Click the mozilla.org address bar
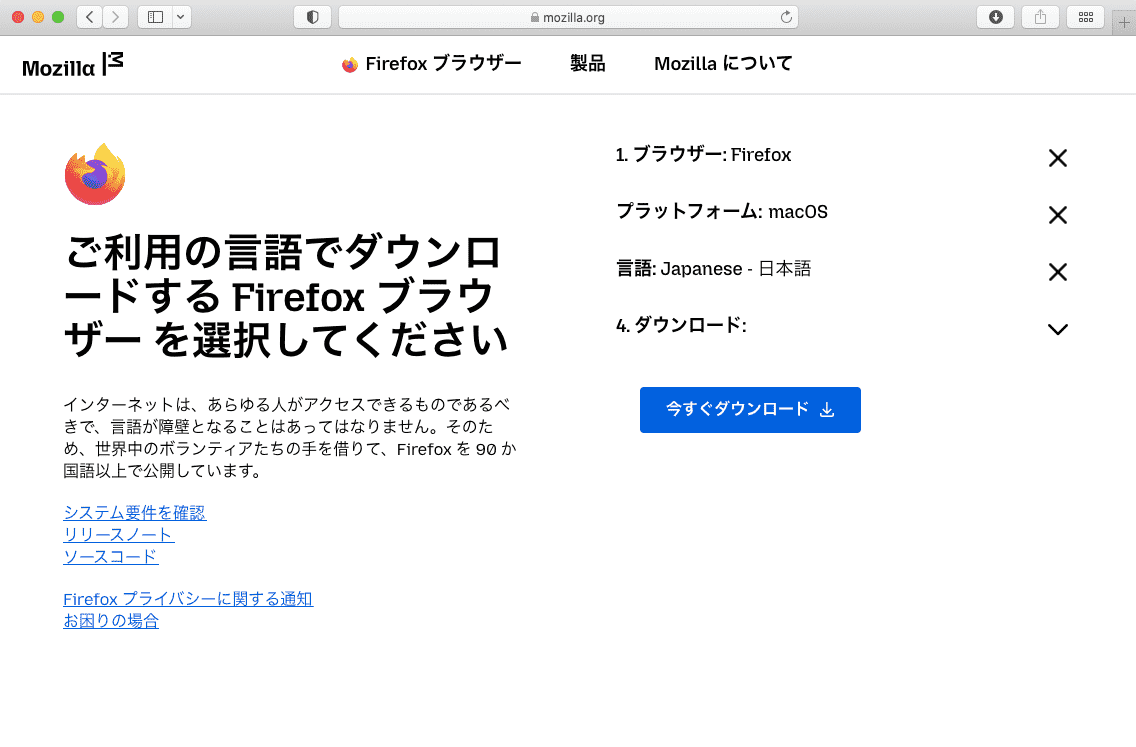 point(568,16)
